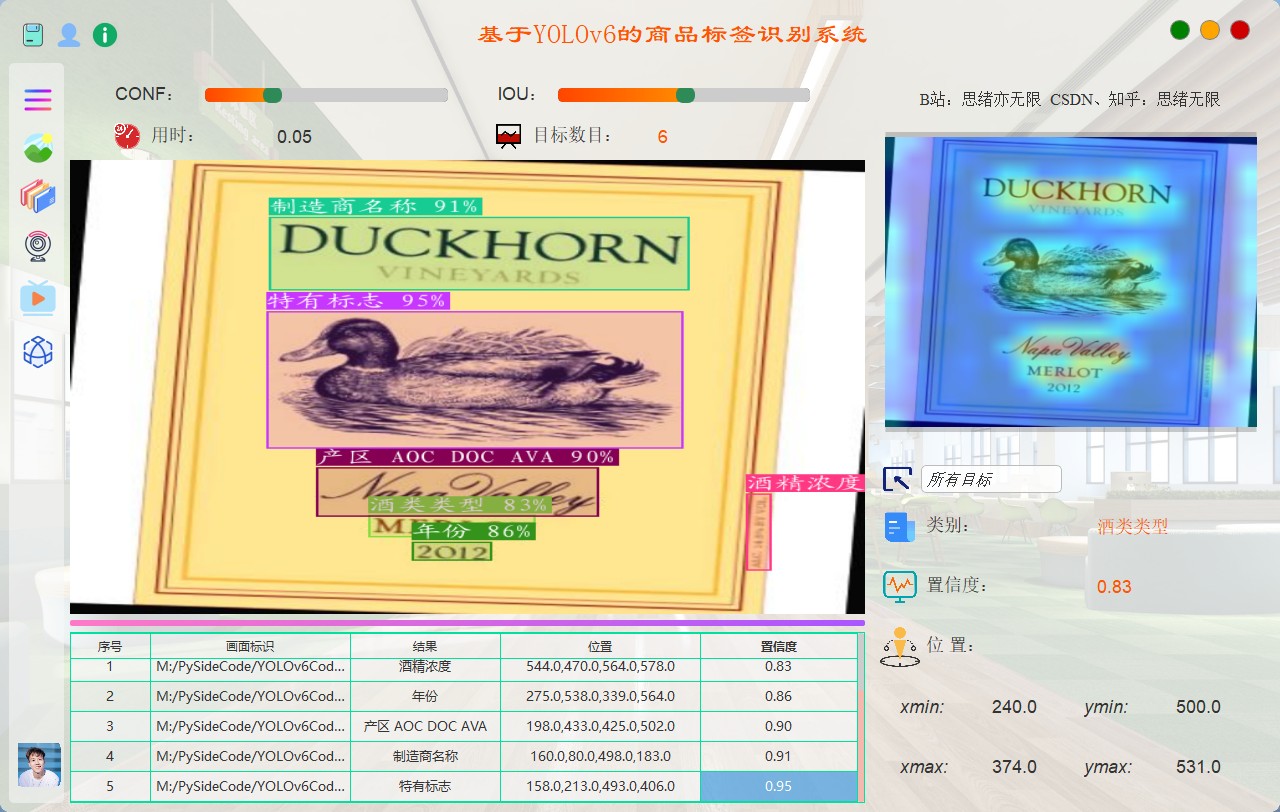
Task: Click row number 2 cell
Action: click(110, 696)
